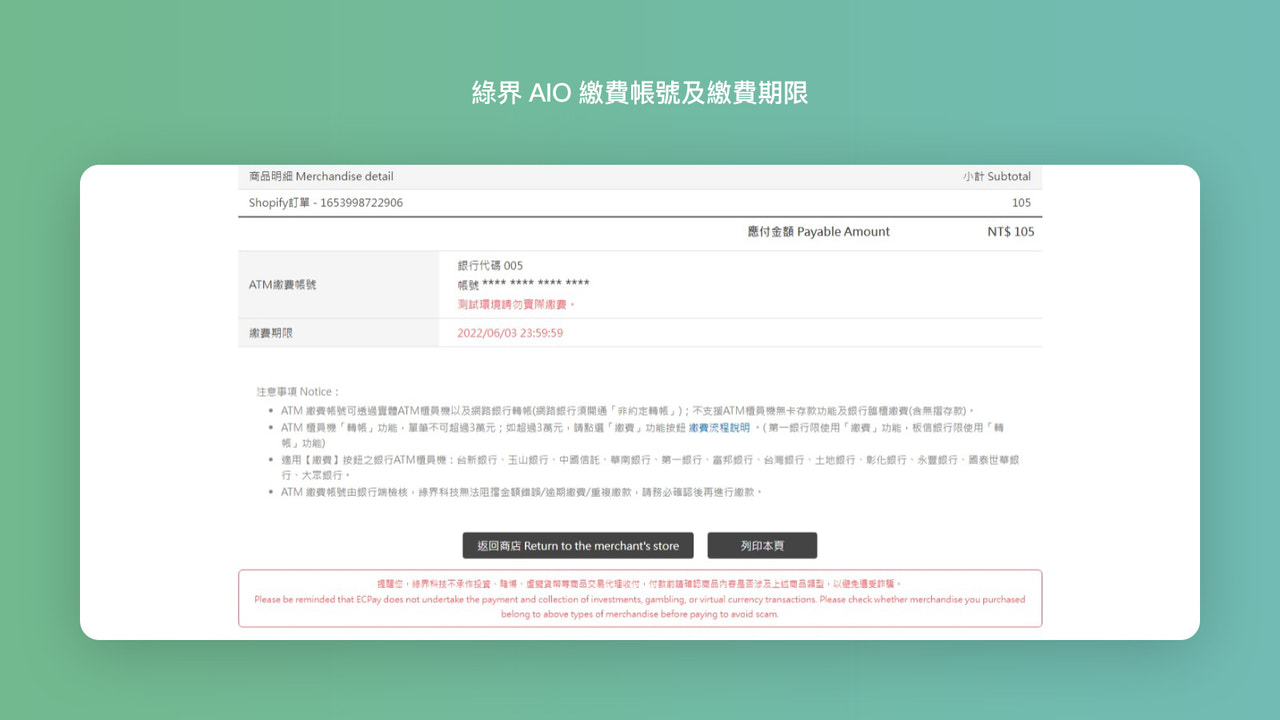The width and height of the screenshot is (1280, 720).
Task: Click the masked 帳號 **** **** **** **** text
Action: (523, 285)
